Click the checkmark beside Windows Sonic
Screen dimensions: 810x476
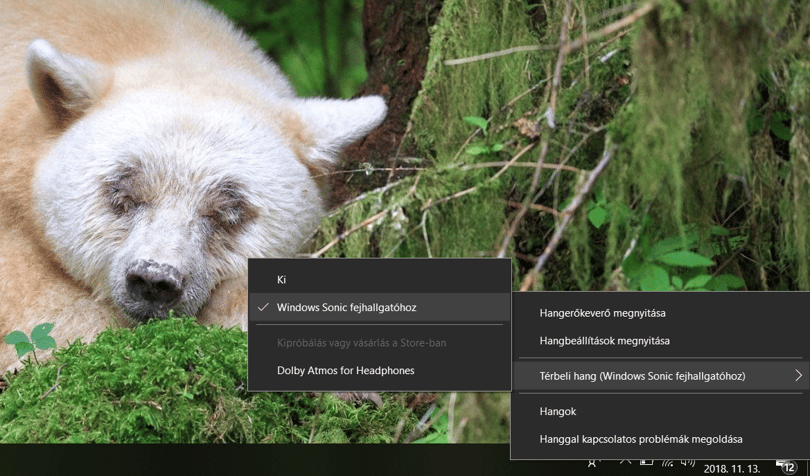(x=263, y=307)
